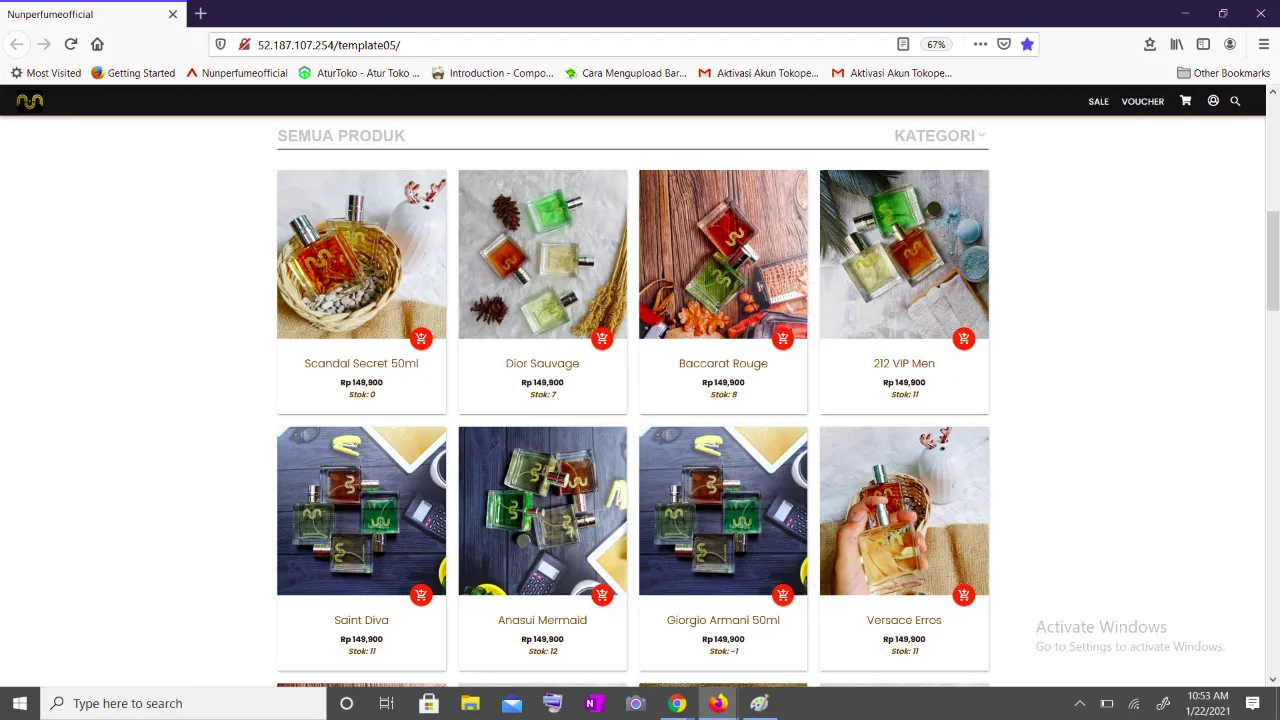The width and height of the screenshot is (1280, 720).
Task: Expand the KATEGORI dropdown
Action: 940,136
